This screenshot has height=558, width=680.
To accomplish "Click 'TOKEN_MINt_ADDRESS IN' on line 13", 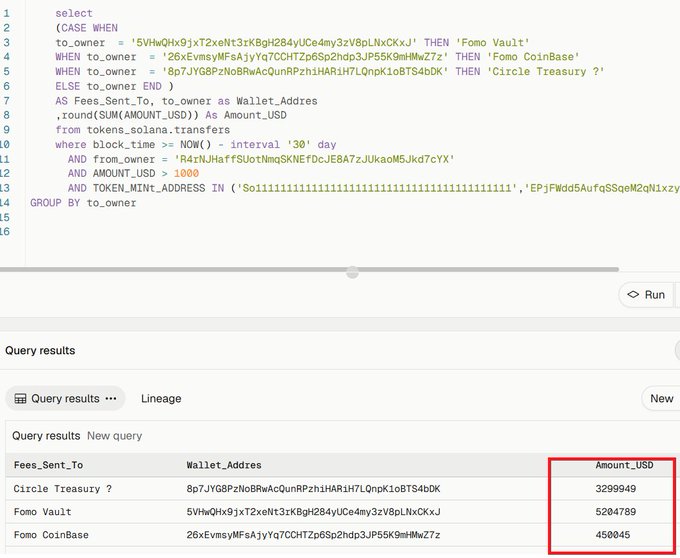I will 158,188.
